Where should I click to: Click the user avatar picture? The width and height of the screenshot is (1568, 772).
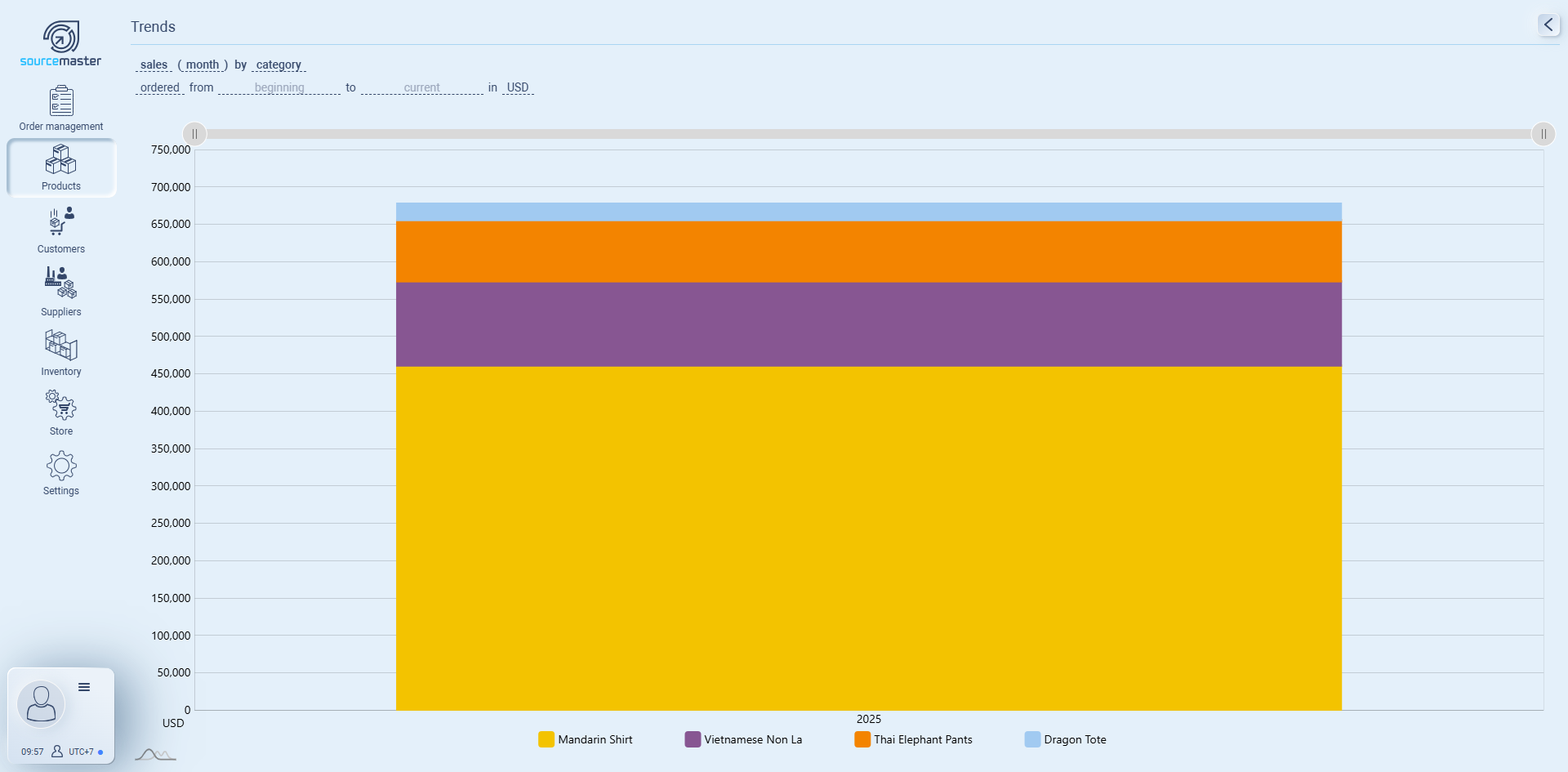tap(41, 703)
